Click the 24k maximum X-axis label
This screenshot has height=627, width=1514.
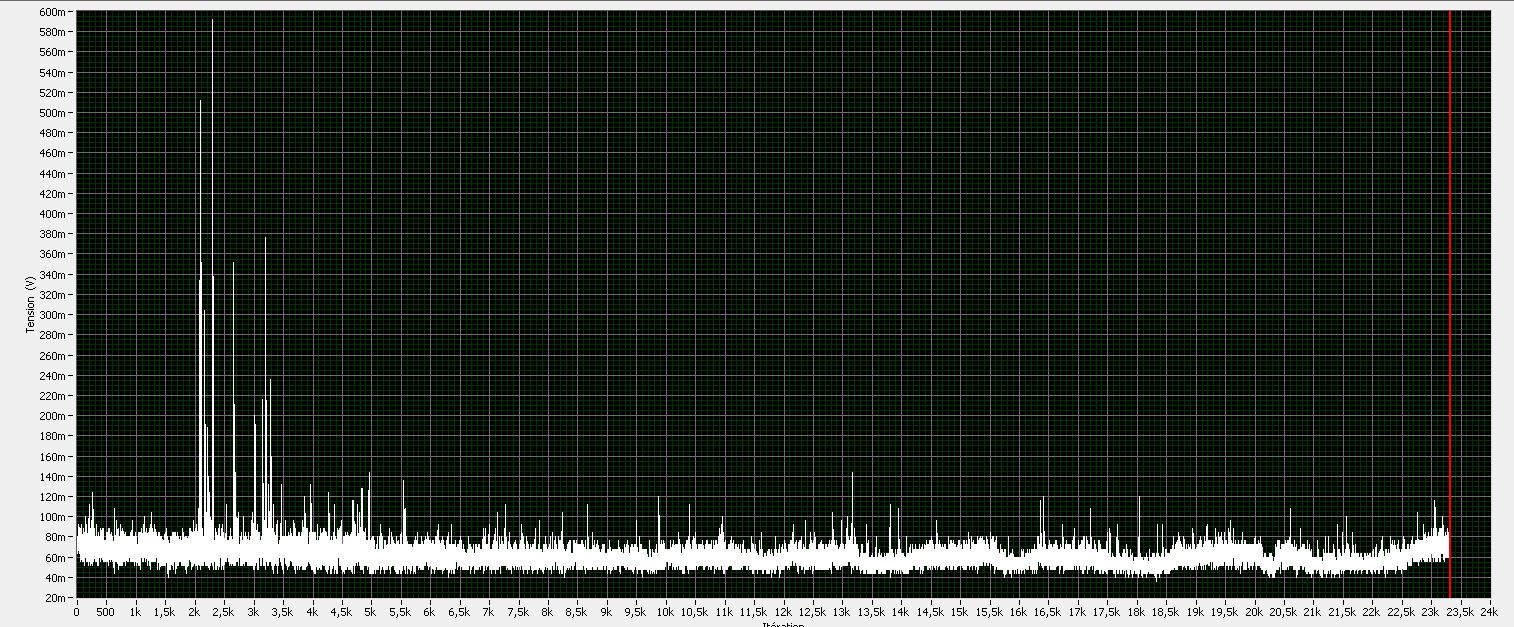coord(1489,611)
